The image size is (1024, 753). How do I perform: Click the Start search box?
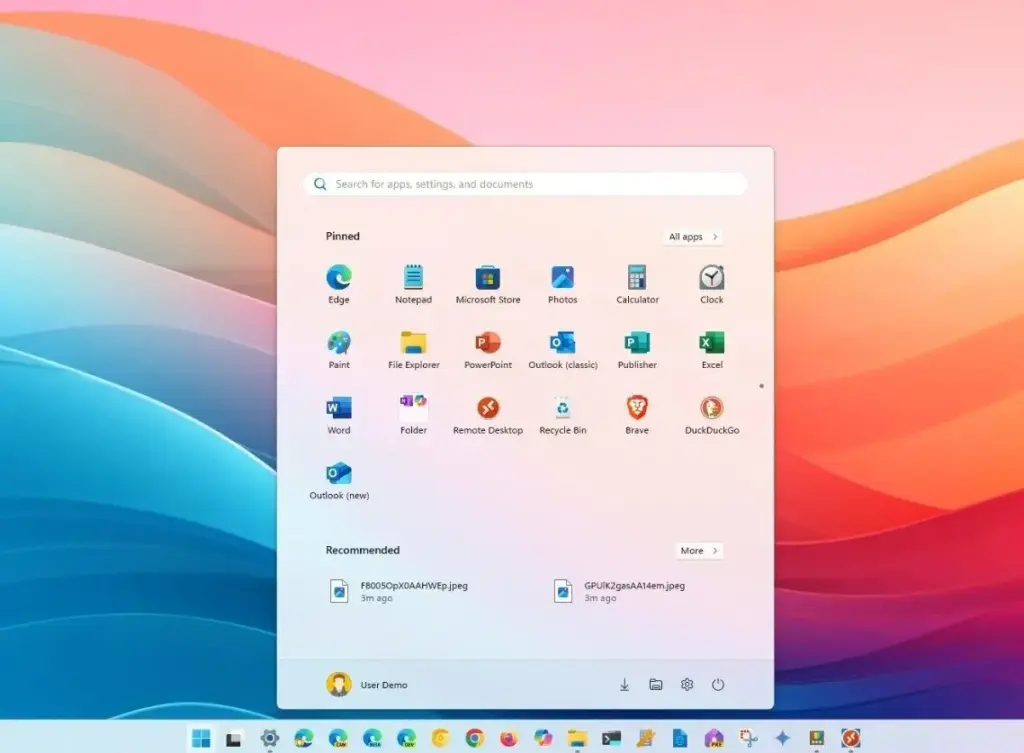[526, 184]
